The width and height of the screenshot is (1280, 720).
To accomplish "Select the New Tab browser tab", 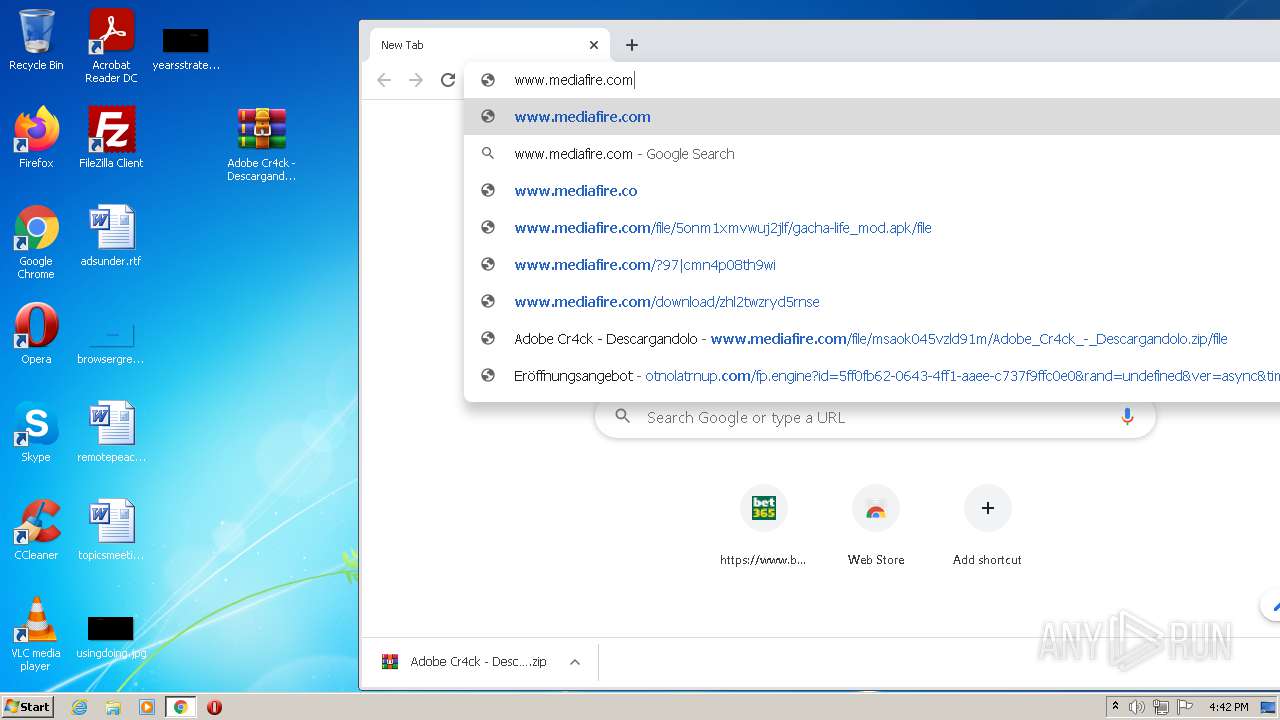I will pos(489,45).
